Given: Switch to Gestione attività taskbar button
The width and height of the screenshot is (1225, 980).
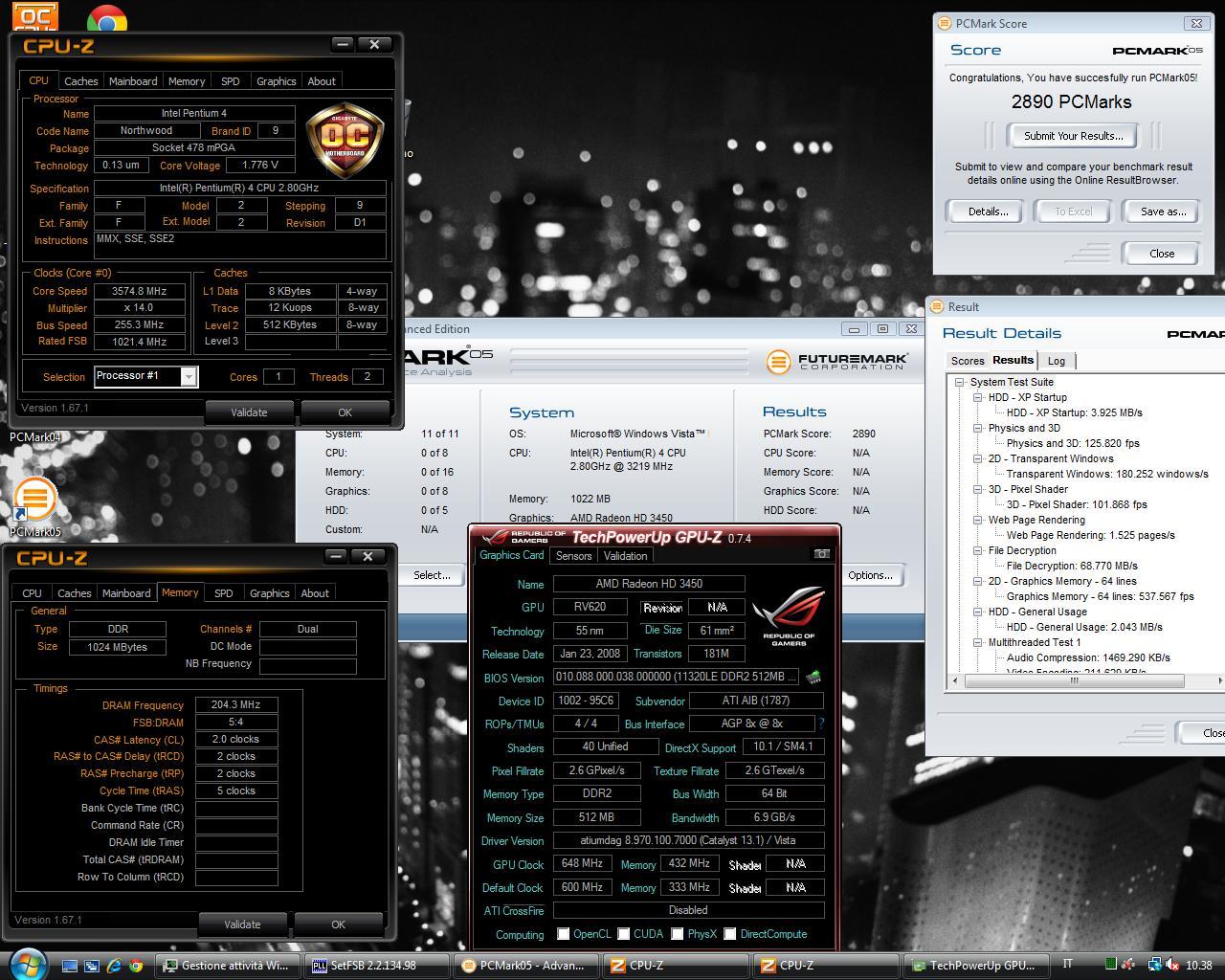Looking at the screenshot, I should pyautogui.click(x=229, y=966).
